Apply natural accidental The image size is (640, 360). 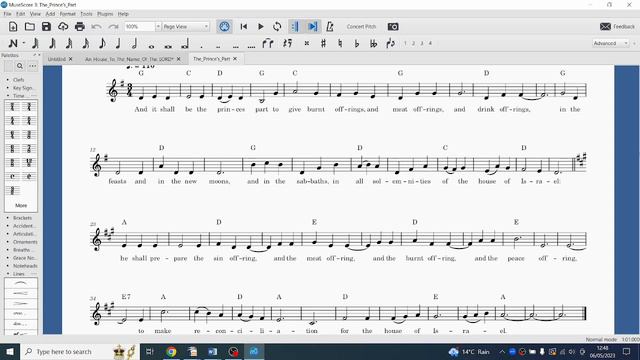tap(340, 43)
